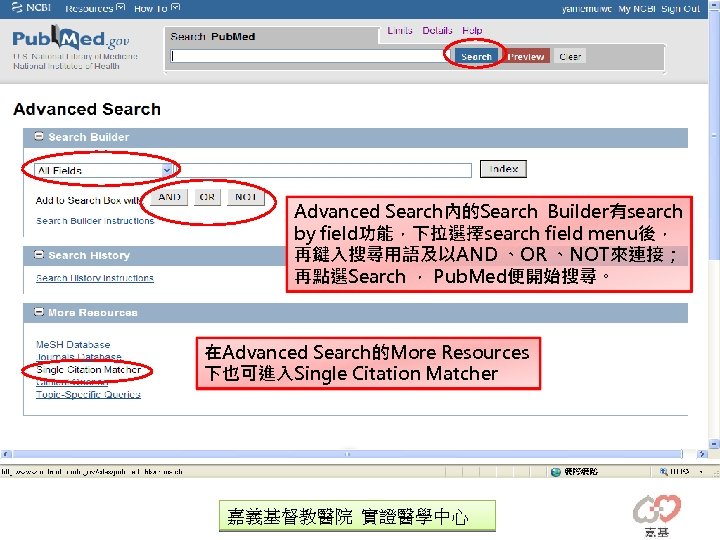Collapse the More Resources section
The image size is (720, 540).
(x=39, y=312)
